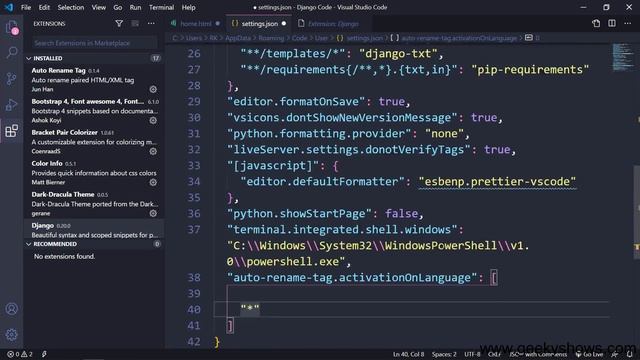Viewport: 640px width, 360px height.
Task: Click the "*" string on line 40
Action: pyautogui.click(x=250, y=309)
